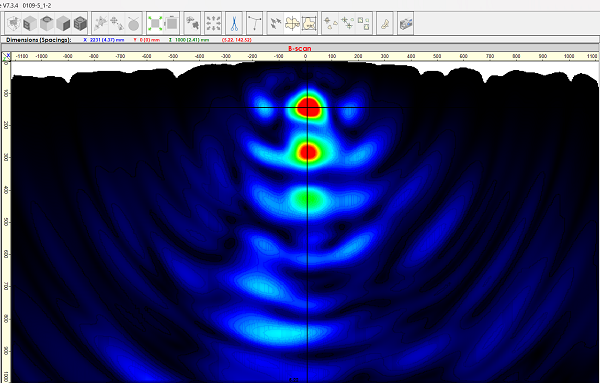Click the camera snapshot icon
This screenshot has height=383, width=600.
tap(406, 23)
